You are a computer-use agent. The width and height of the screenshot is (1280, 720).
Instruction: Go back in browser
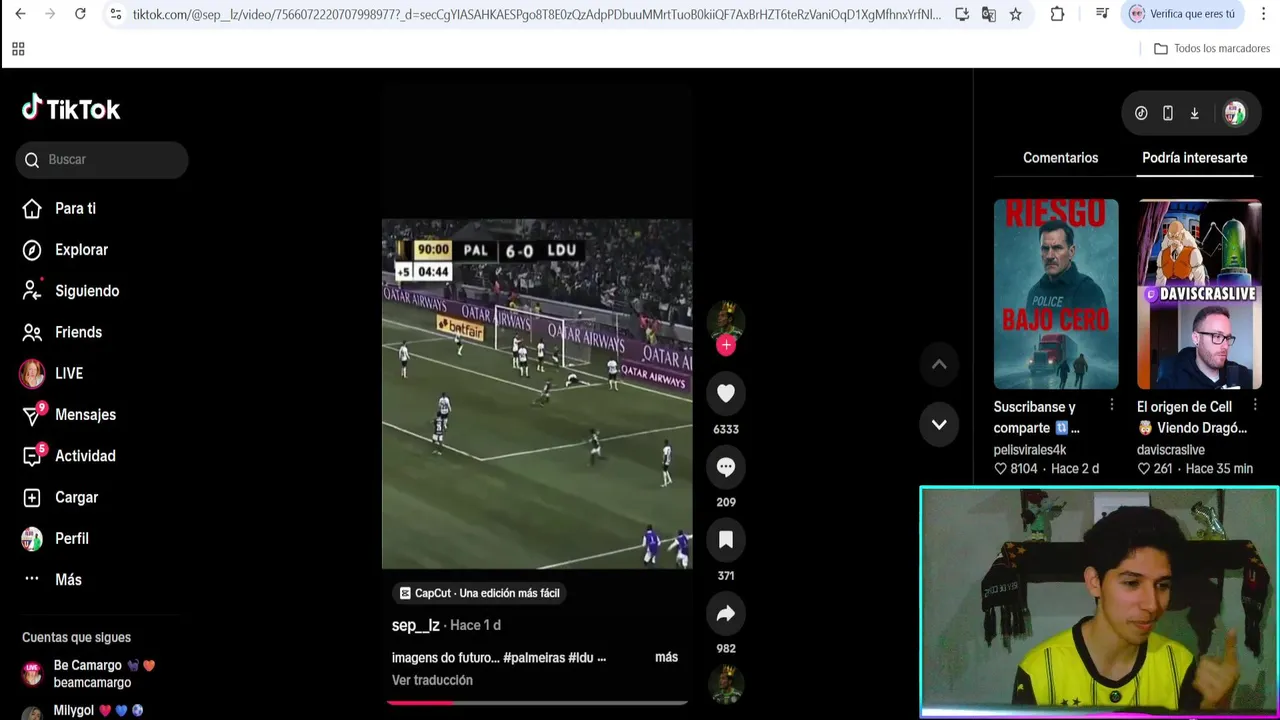pyautogui.click(x=21, y=14)
